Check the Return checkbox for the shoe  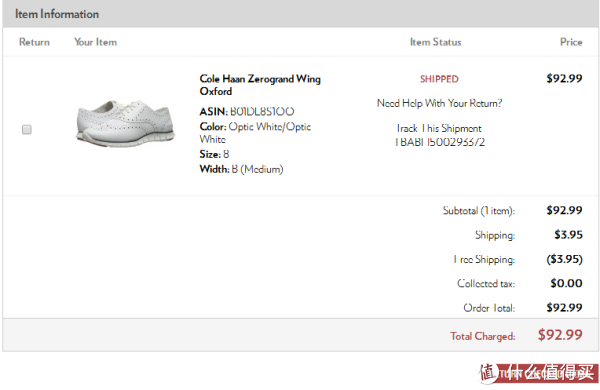tap(26, 129)
